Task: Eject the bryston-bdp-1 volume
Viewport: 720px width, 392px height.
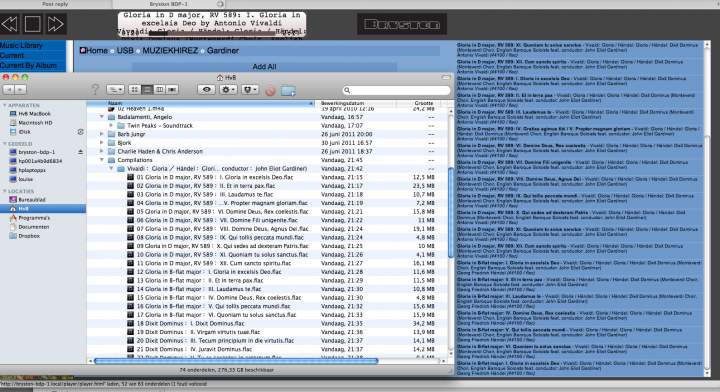Action: tap(80, 152)
